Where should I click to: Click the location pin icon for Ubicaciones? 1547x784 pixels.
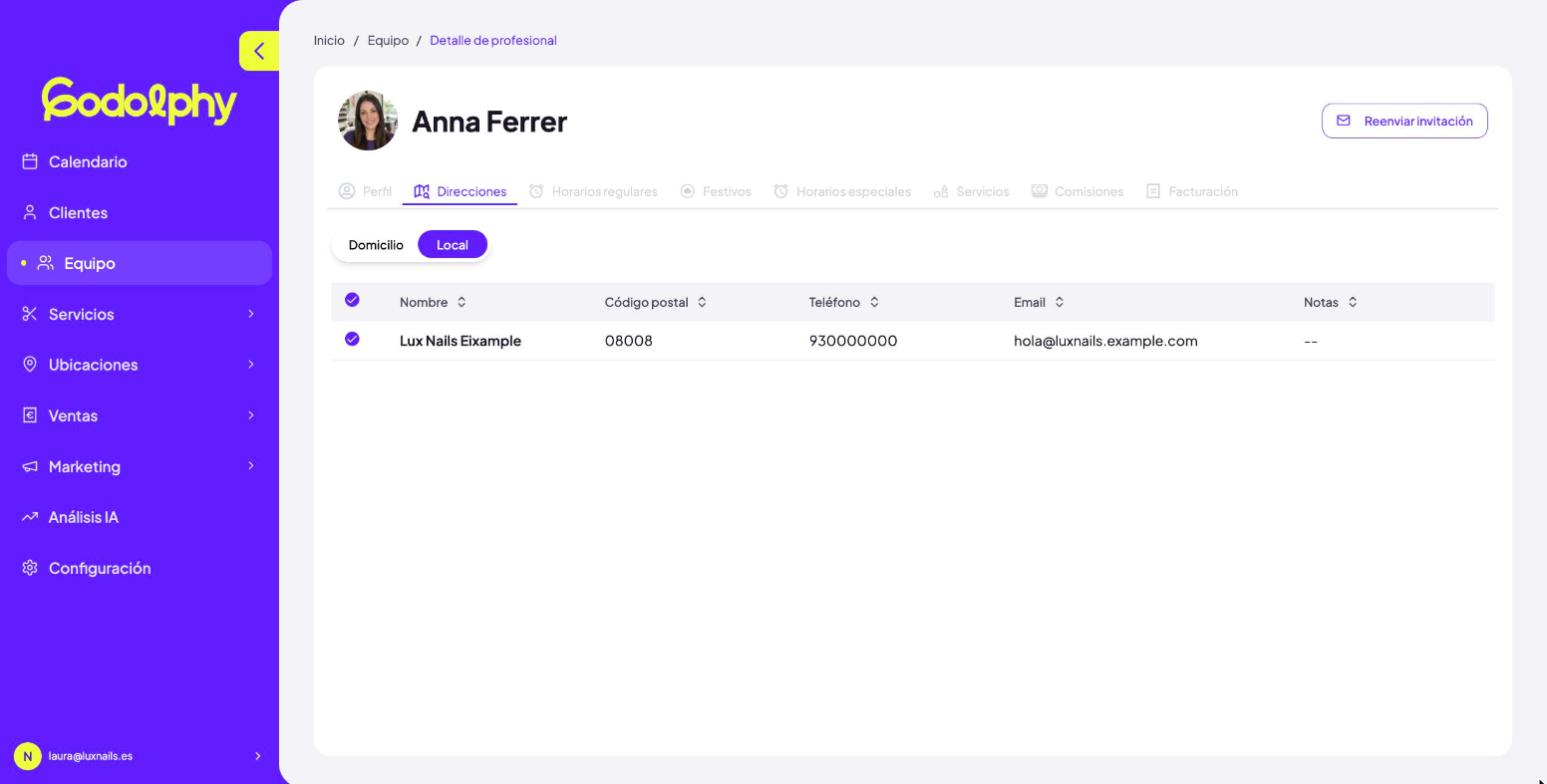coord(30,365)
